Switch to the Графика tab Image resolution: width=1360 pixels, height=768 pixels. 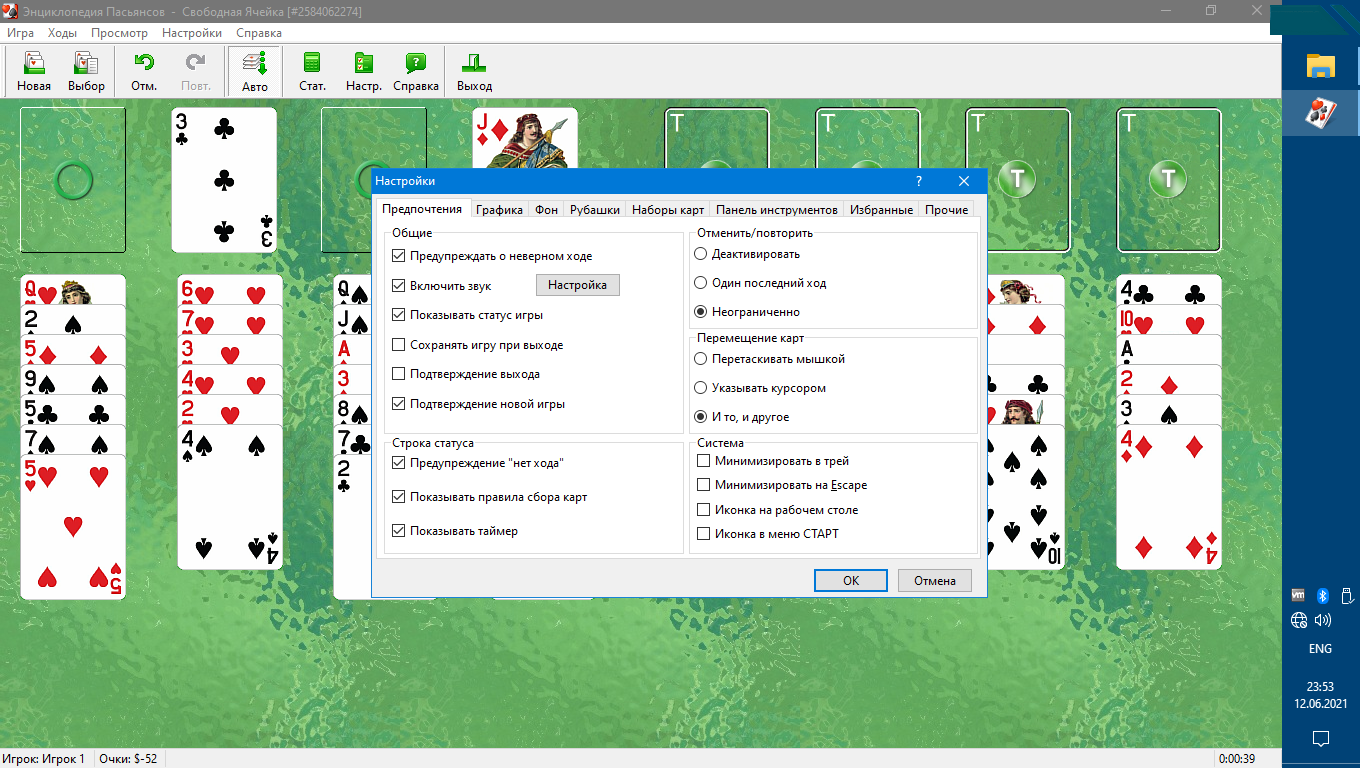click(499, 210)
